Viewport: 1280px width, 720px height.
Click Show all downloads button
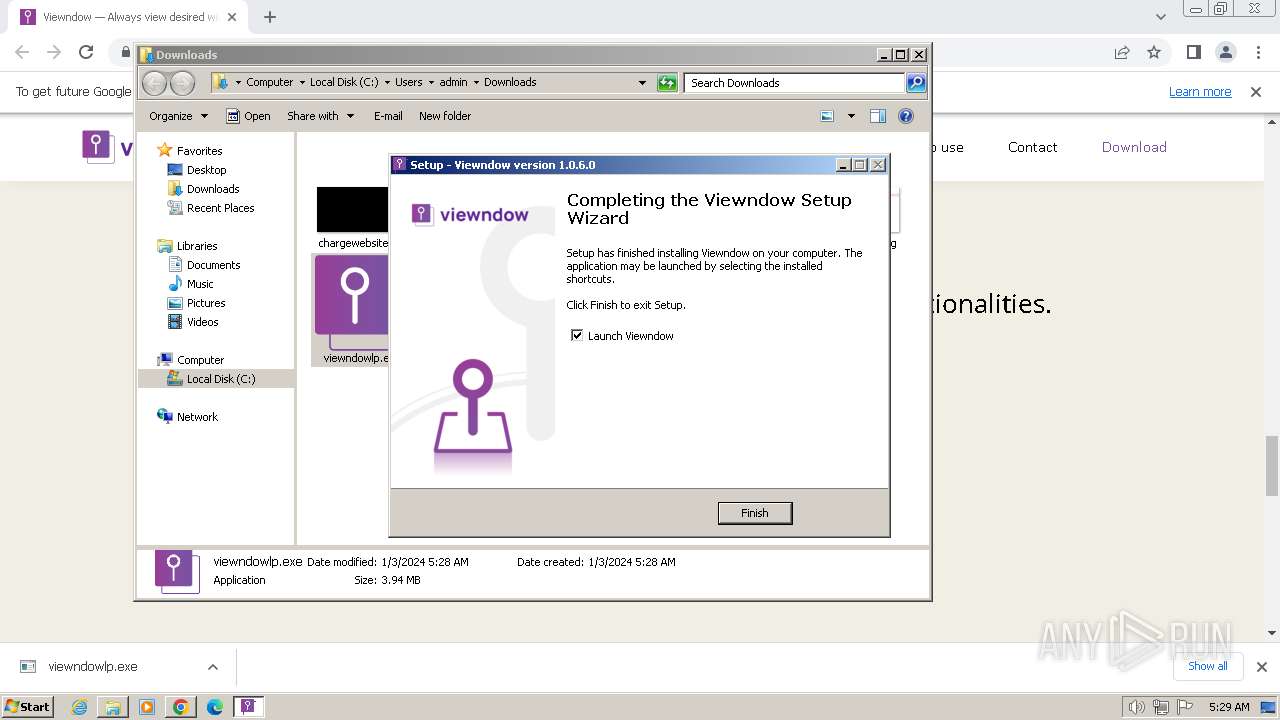[x=1208, y=666]
